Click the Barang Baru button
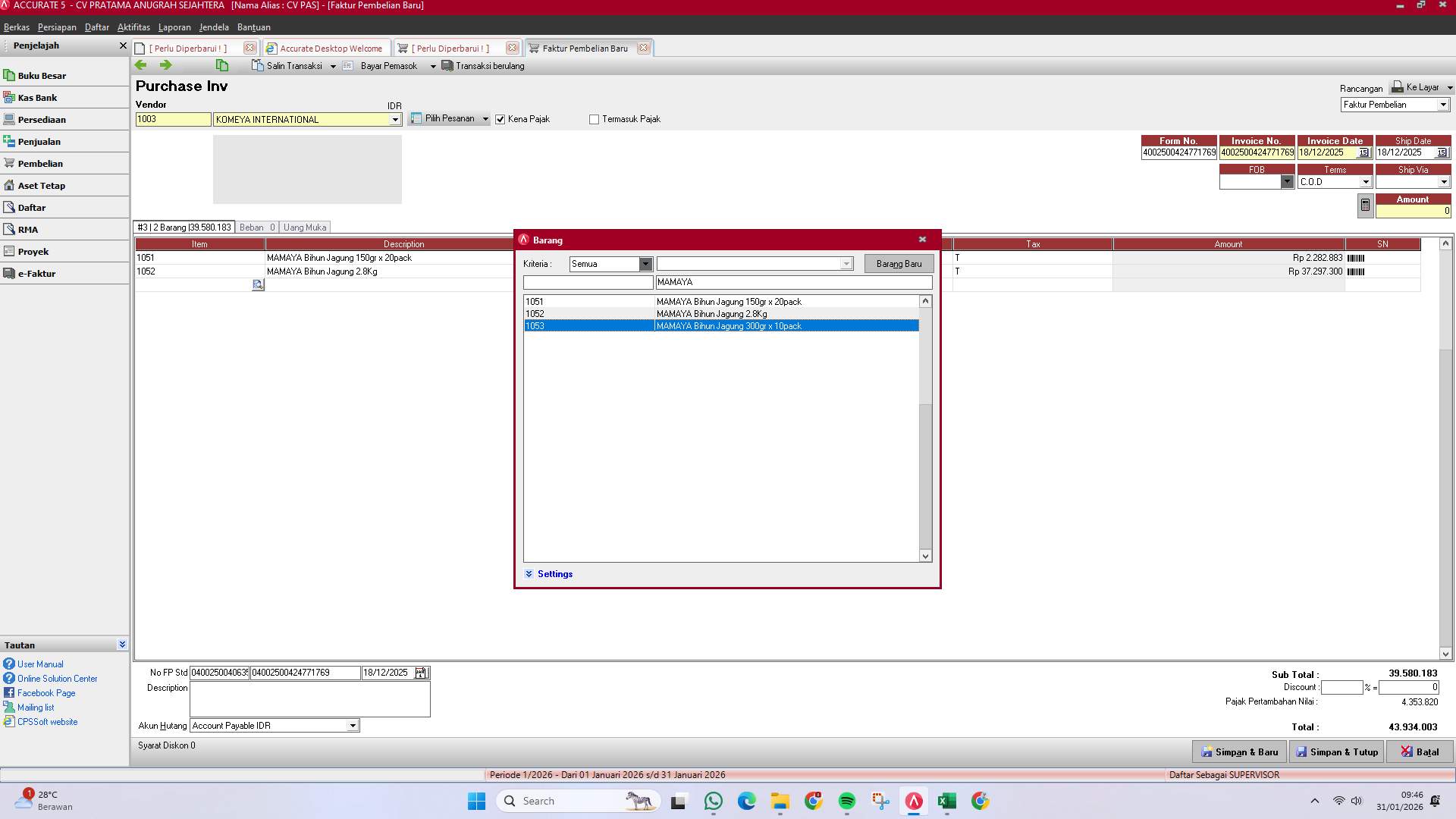The image size is (1456, 819). click(x=898, y=263)
